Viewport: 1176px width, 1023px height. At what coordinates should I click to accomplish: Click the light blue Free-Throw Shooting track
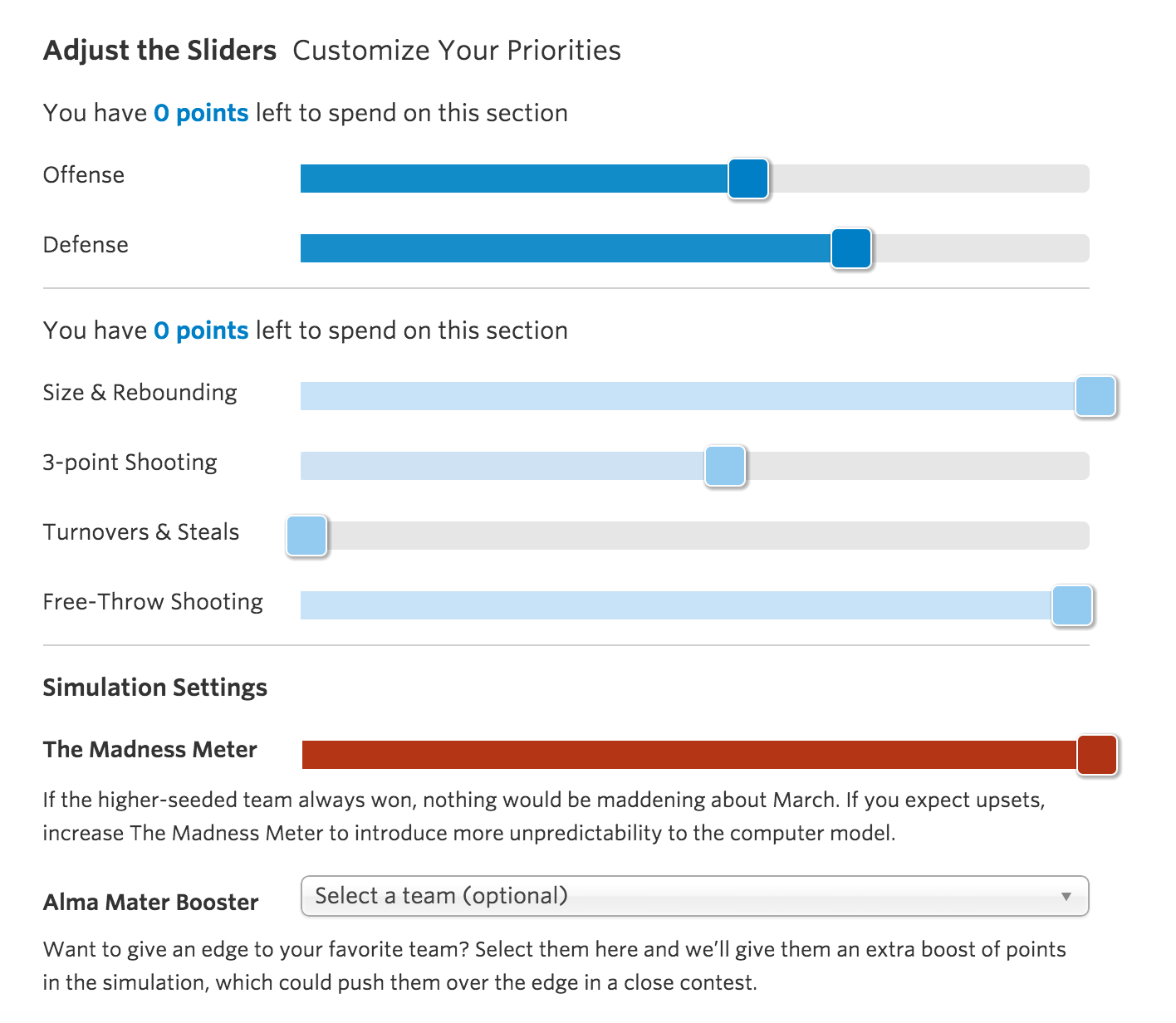pyautogui.click(x=674, y=605)
